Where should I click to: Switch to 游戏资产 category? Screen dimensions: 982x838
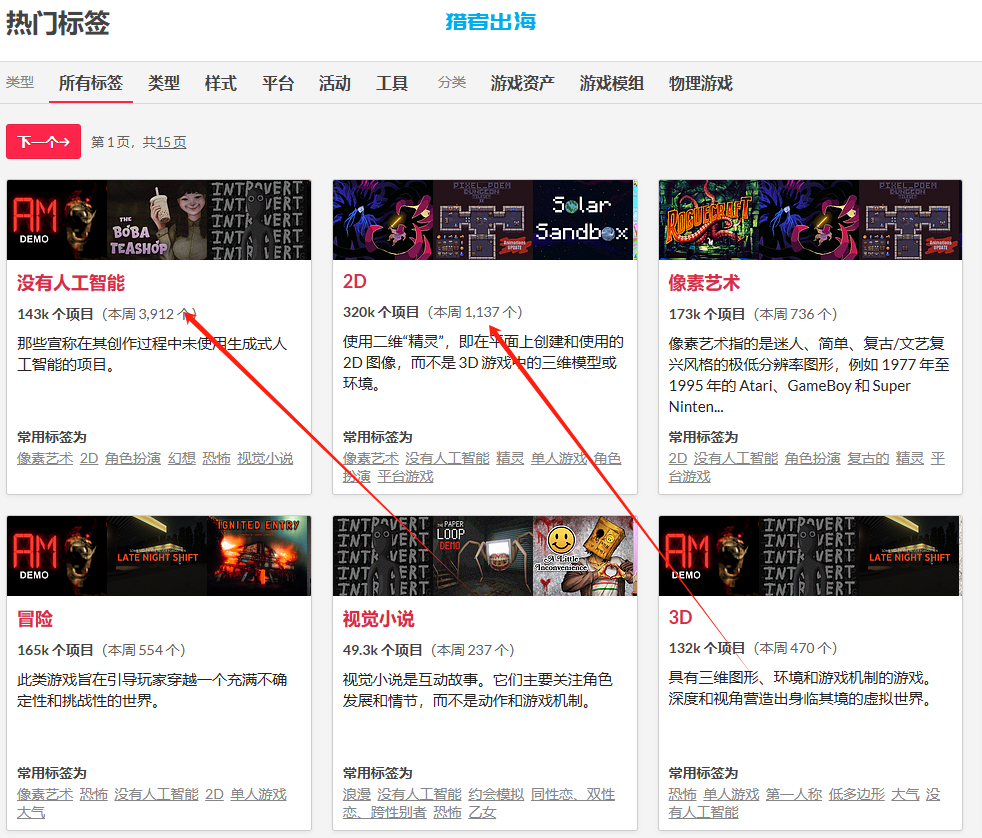click(522, 83)
